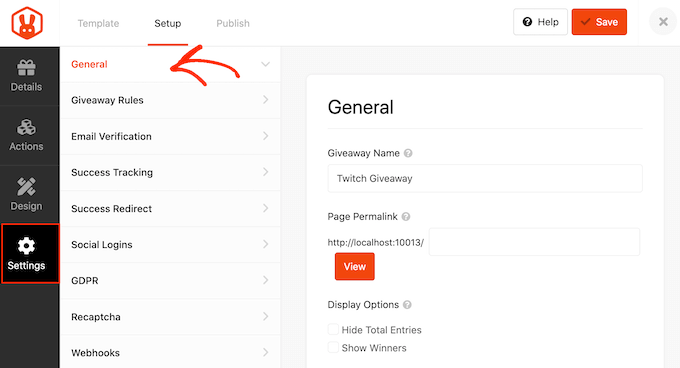
Task: Select the Setup tab
Action: coord(168,23)
